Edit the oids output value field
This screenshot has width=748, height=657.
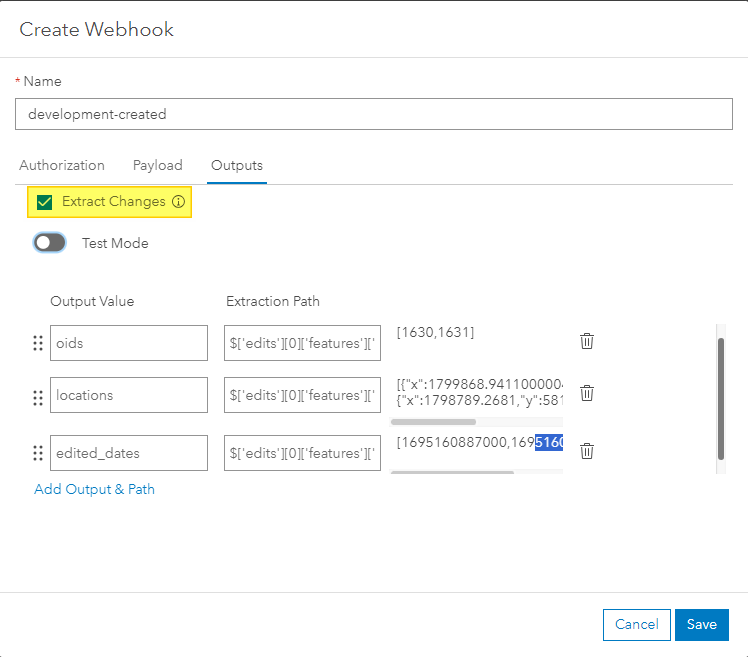click(x=129, y=343)
